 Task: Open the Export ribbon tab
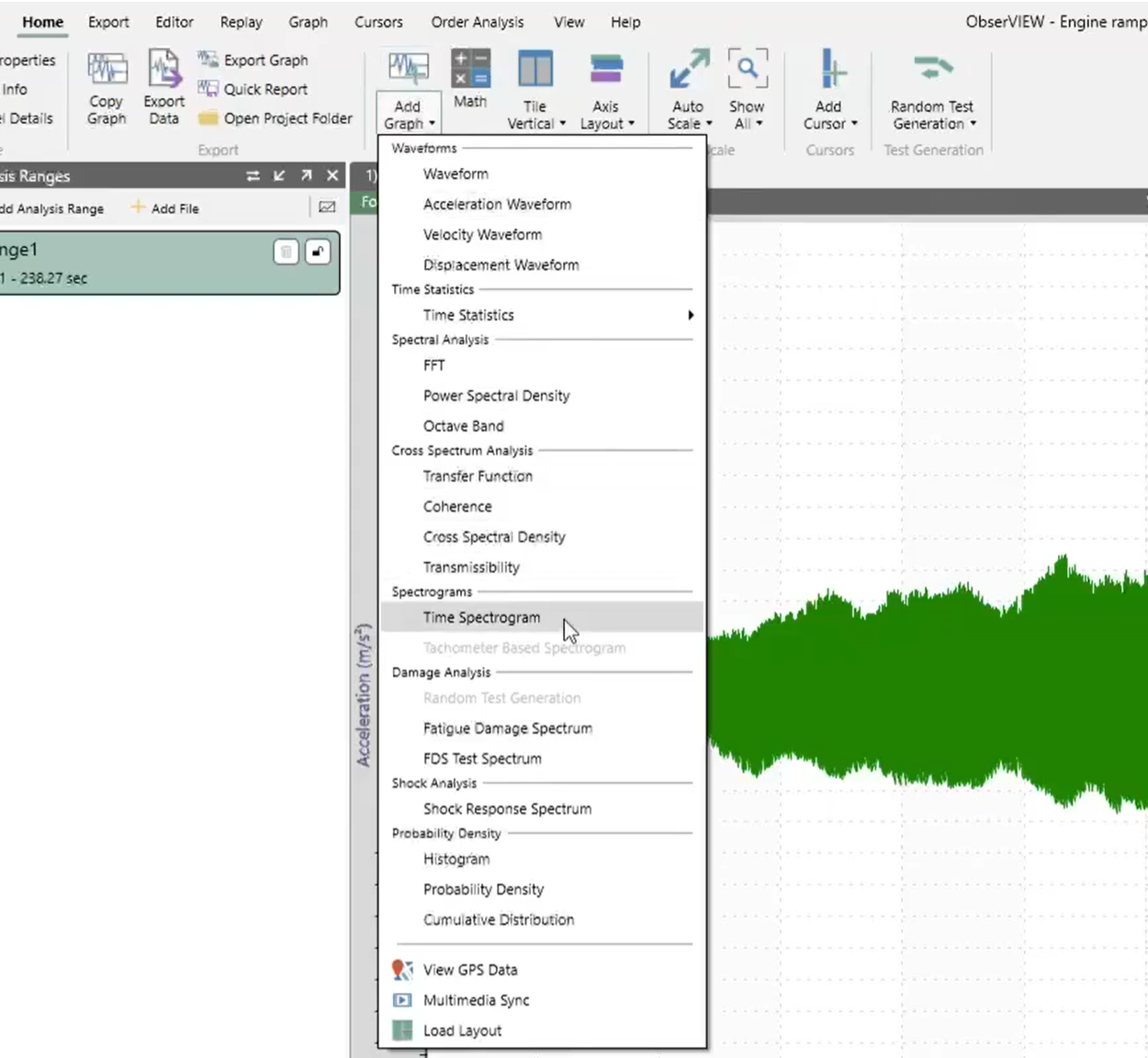[x=108, y=22]
